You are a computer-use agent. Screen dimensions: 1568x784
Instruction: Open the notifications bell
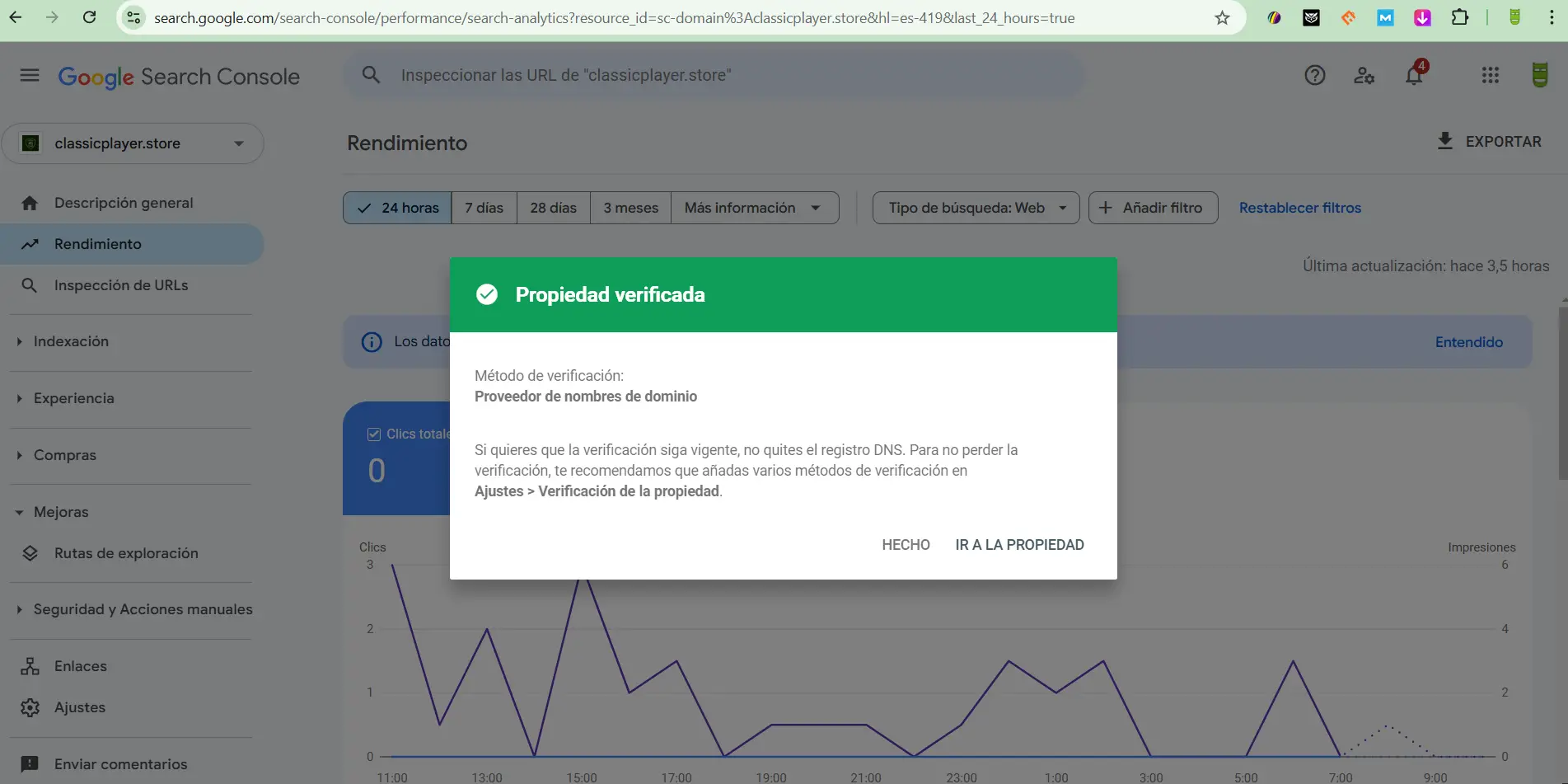coord(1415,75)
